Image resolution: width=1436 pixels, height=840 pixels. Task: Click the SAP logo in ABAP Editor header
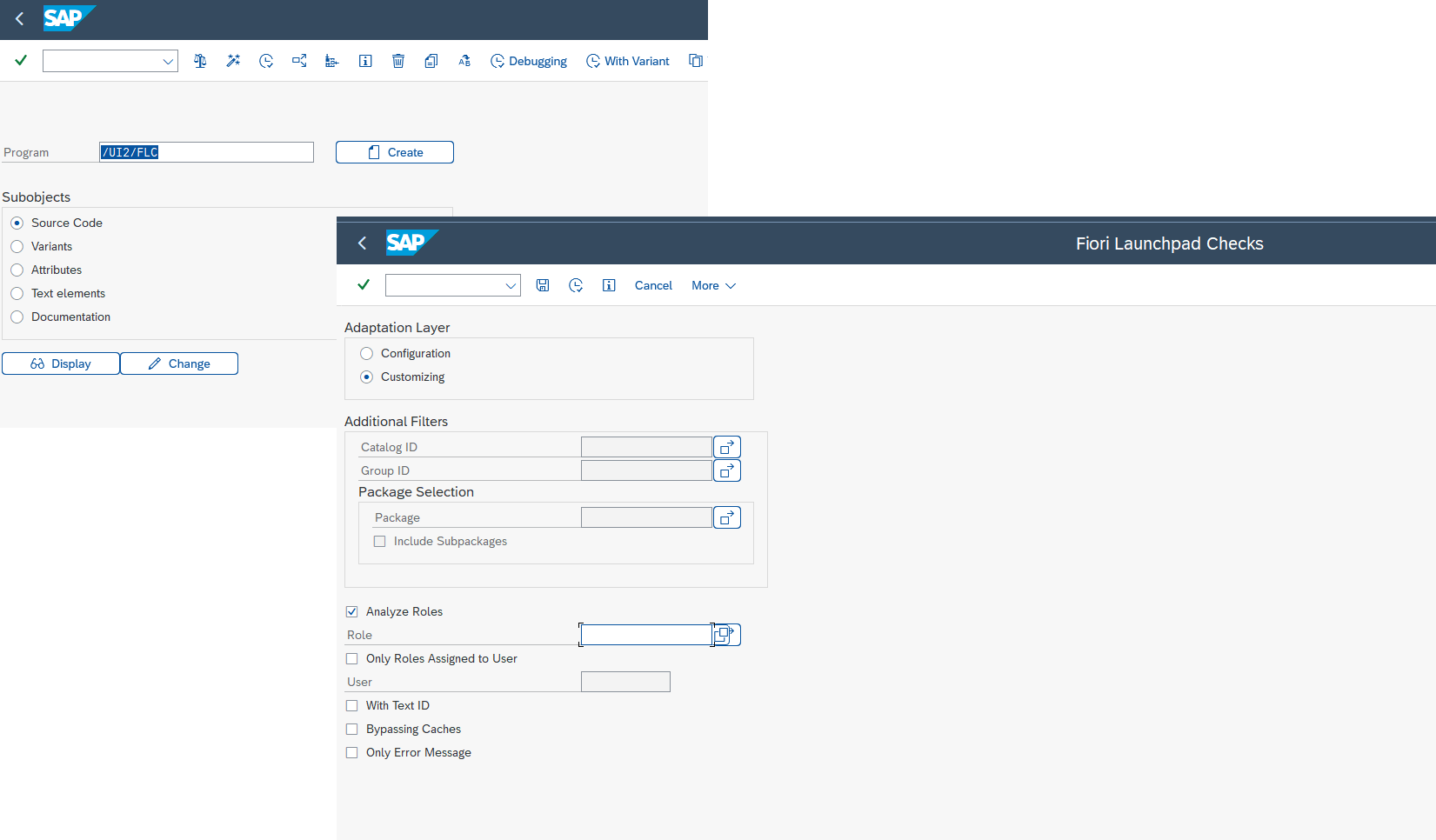point(69,18)
